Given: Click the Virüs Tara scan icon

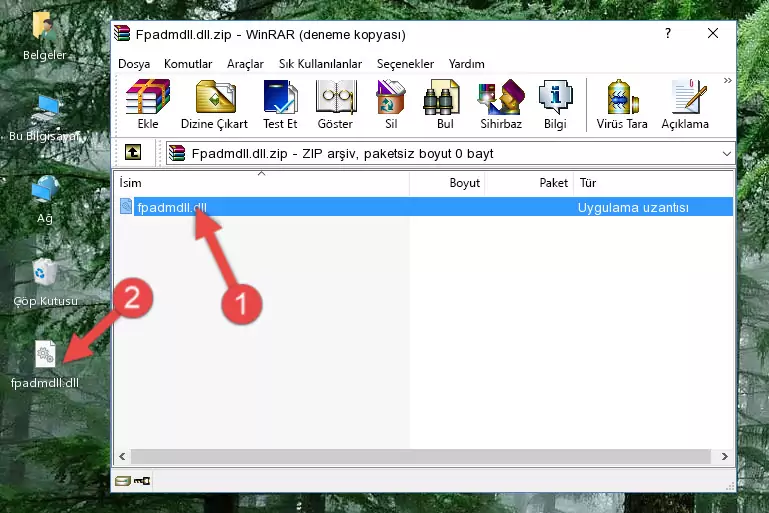Looking at the screenshot, I should pos(622,97).
